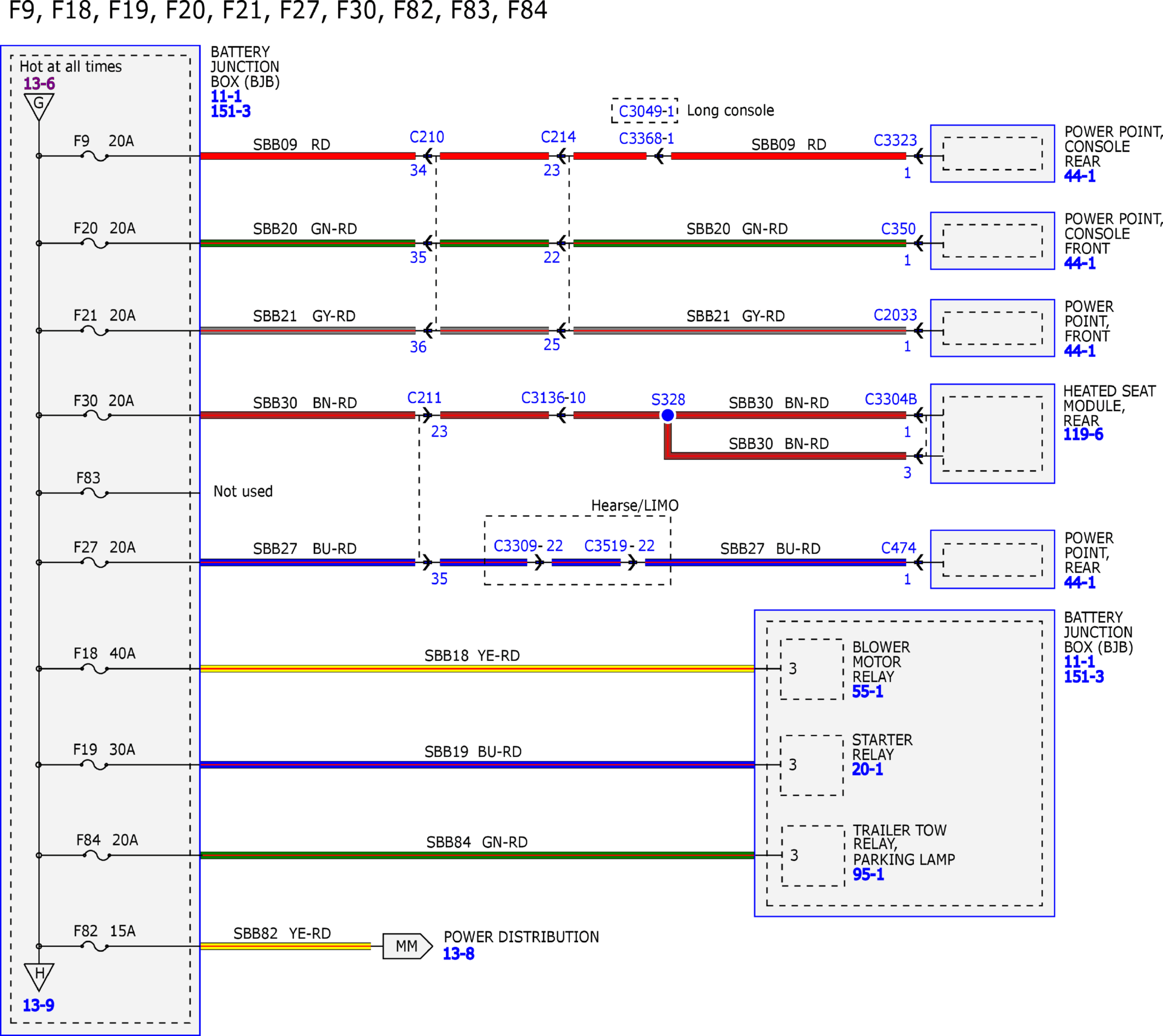Select connector label C211
This screenshot has width=1163, height=1036.
pyautogui.click(x=425, y=398)
